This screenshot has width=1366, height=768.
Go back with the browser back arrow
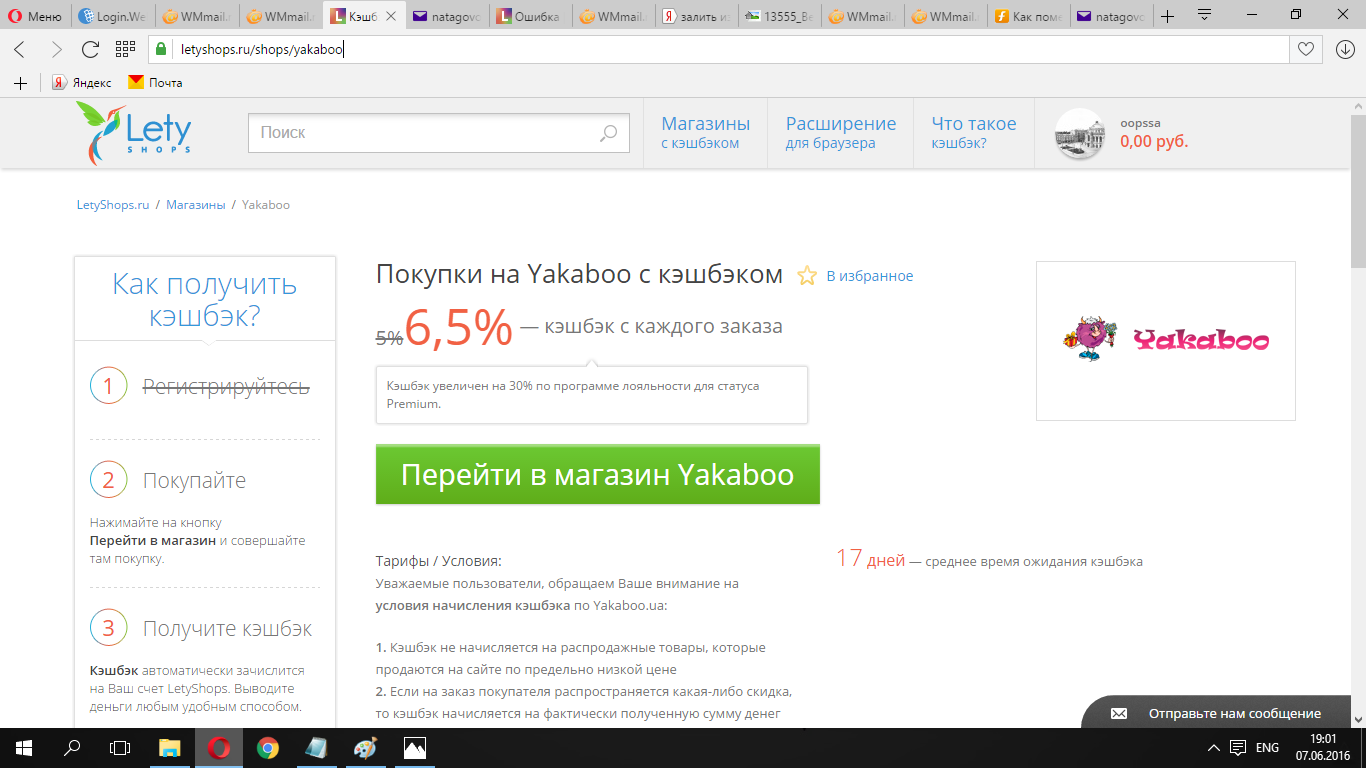20,49
